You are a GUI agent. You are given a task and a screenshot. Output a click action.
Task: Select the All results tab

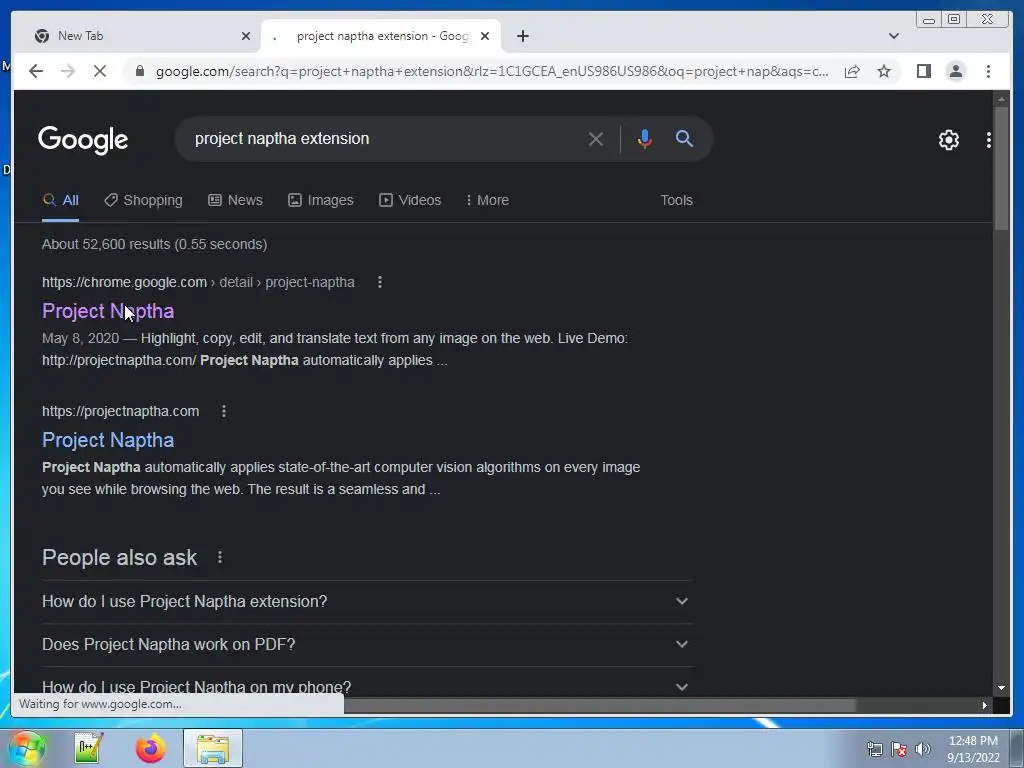tap(60, 200)
